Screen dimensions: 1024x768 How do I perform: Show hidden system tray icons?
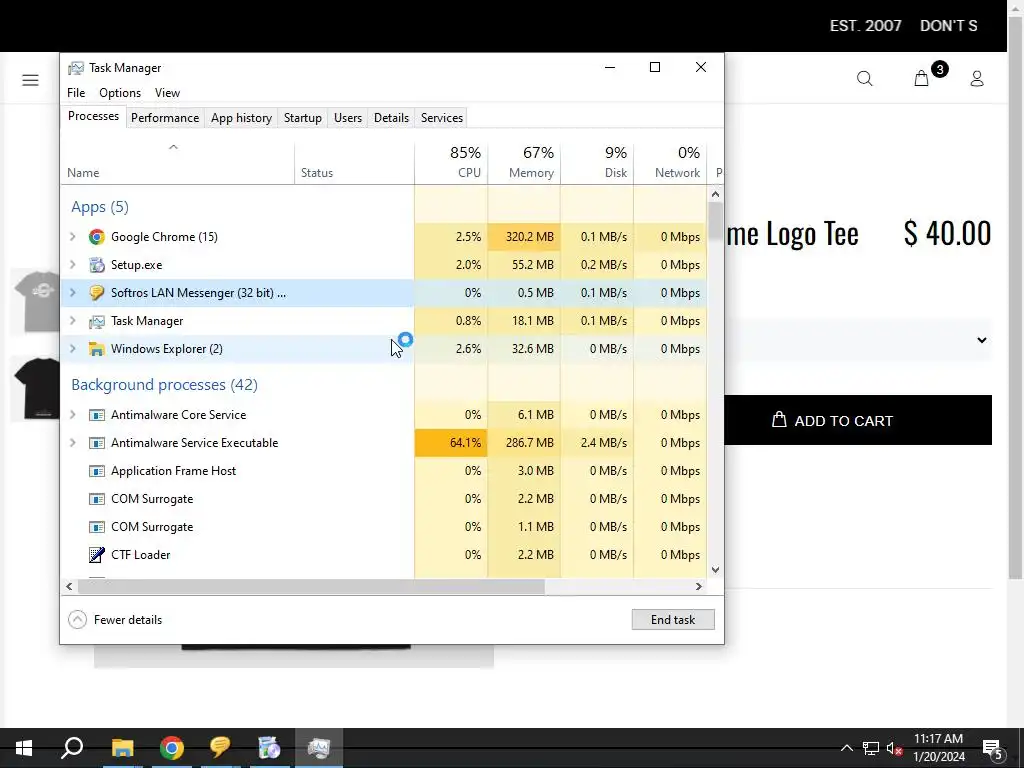click(x=846, y=748)
